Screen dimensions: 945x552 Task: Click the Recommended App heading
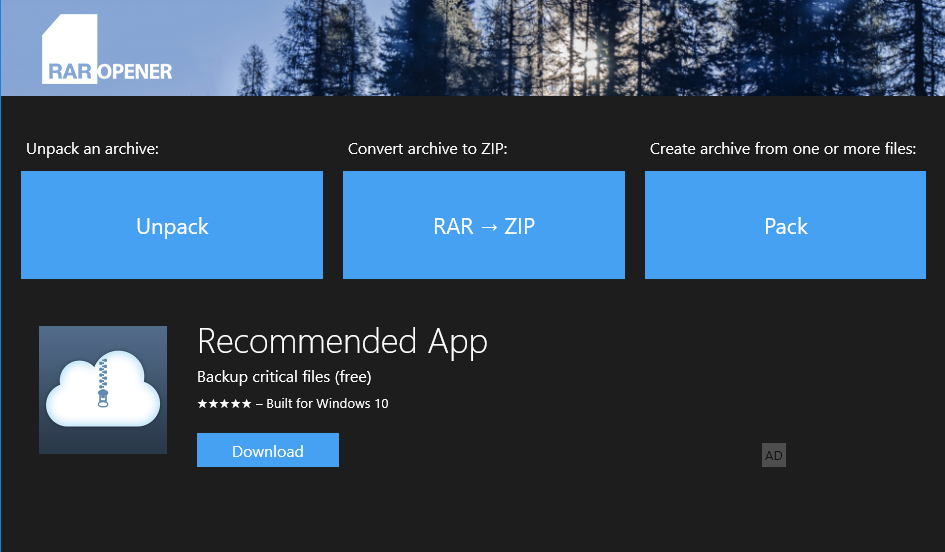click(x=342, y=341)
